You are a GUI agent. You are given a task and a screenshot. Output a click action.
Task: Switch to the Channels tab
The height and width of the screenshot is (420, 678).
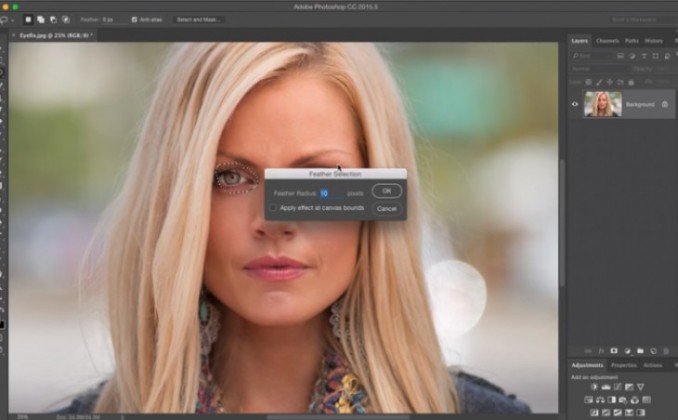click(x=607, y=41)
